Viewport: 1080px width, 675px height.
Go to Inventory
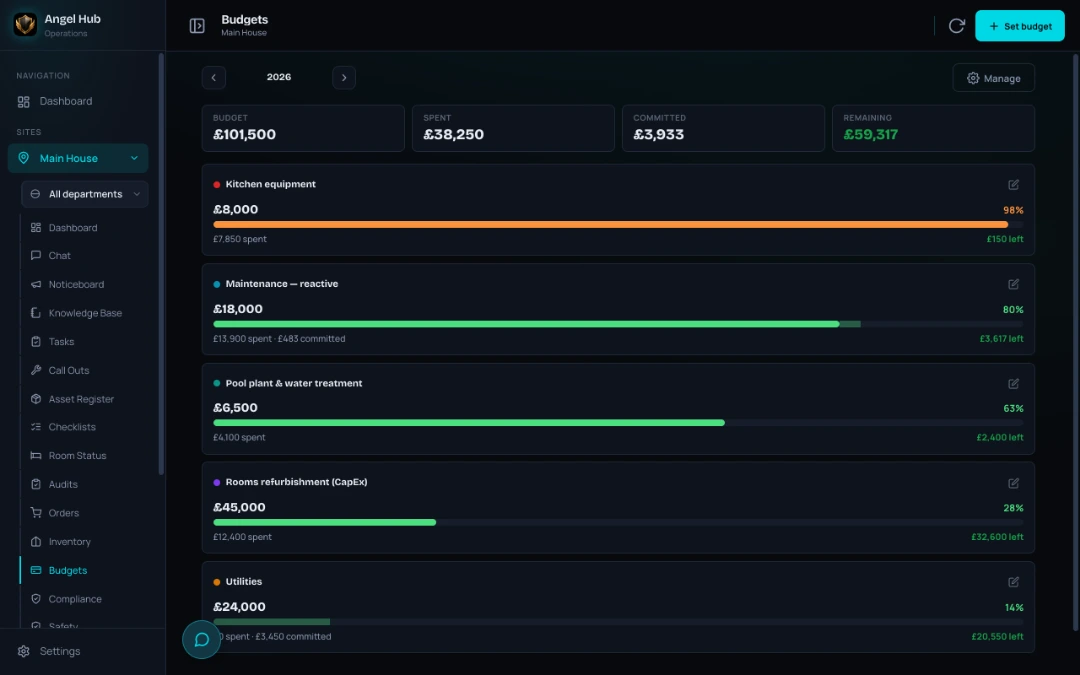click(x=69, y=542)
